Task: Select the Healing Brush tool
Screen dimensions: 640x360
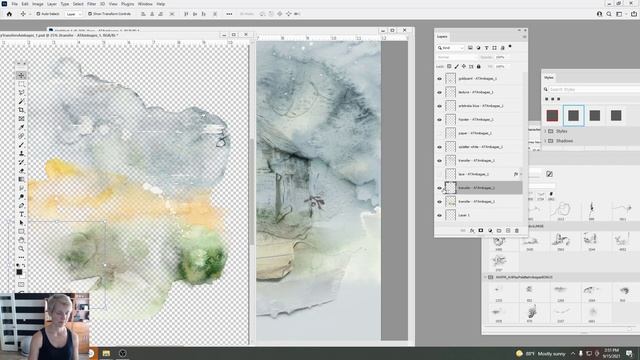Action: 21,136
